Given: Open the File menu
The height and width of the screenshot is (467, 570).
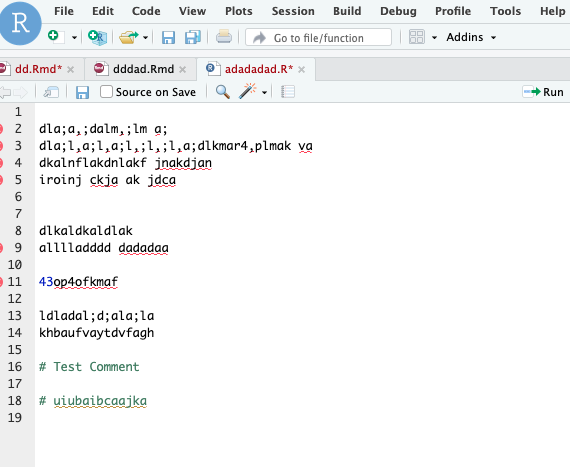Looking at the screenshot, I should tap(64, 11).
